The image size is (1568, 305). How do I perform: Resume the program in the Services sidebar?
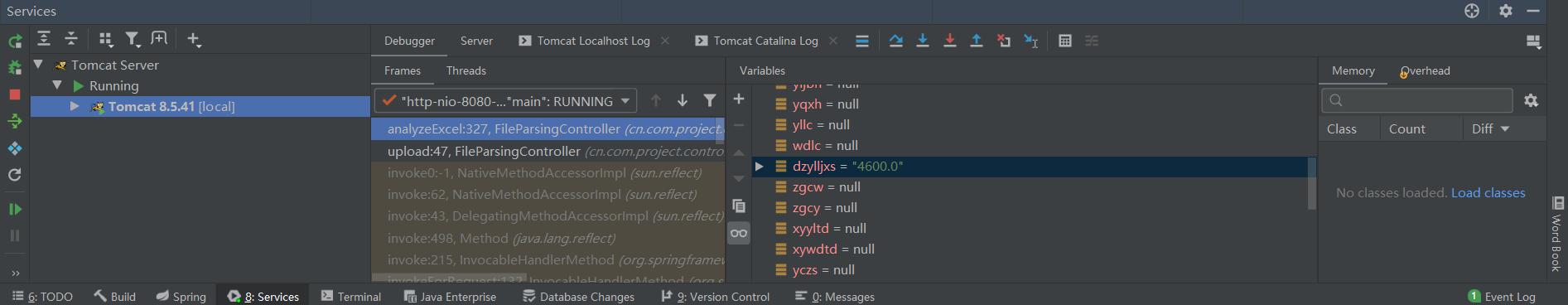[x=15, y=209]
